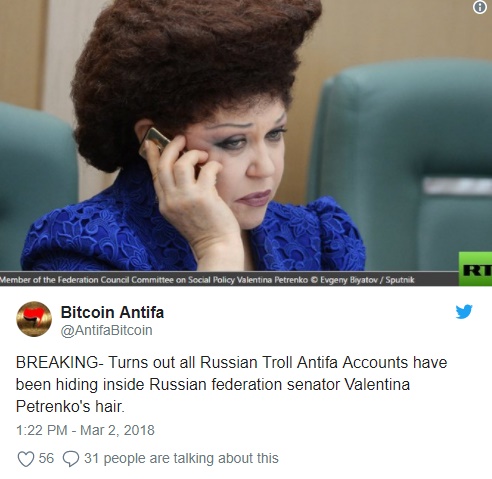Viewport: 492px width, 479px height.
Task: Click the 56 likes count
Action: [46, 458]
